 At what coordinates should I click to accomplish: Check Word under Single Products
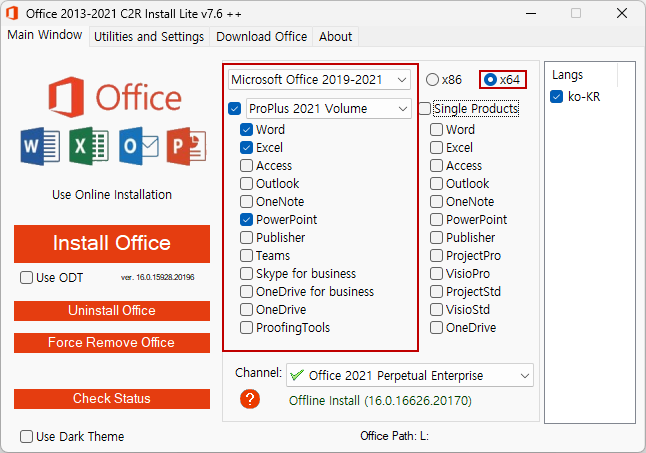click(436, 130)
